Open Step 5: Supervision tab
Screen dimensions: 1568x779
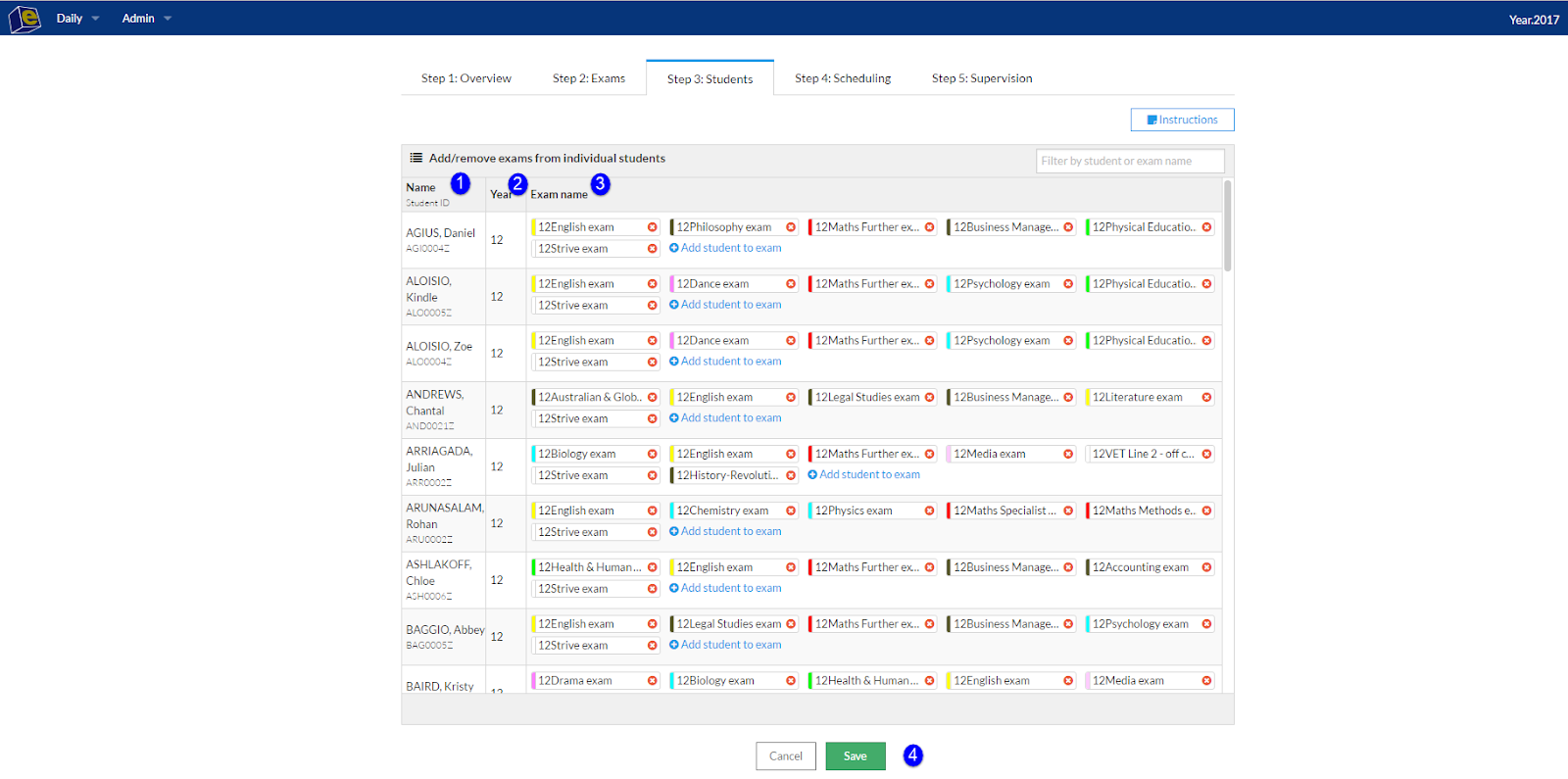(981, 78)
